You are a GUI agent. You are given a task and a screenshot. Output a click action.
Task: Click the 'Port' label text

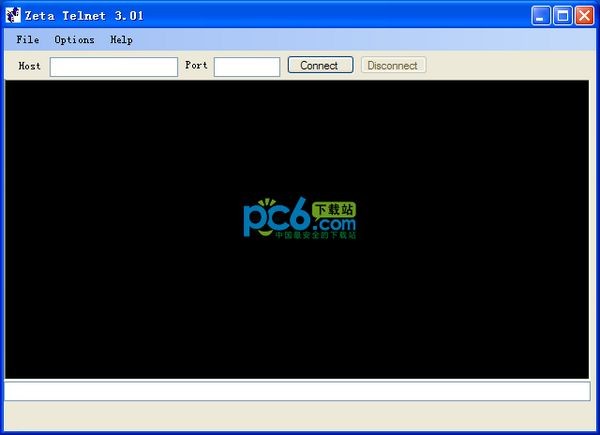tap(196, 65)
